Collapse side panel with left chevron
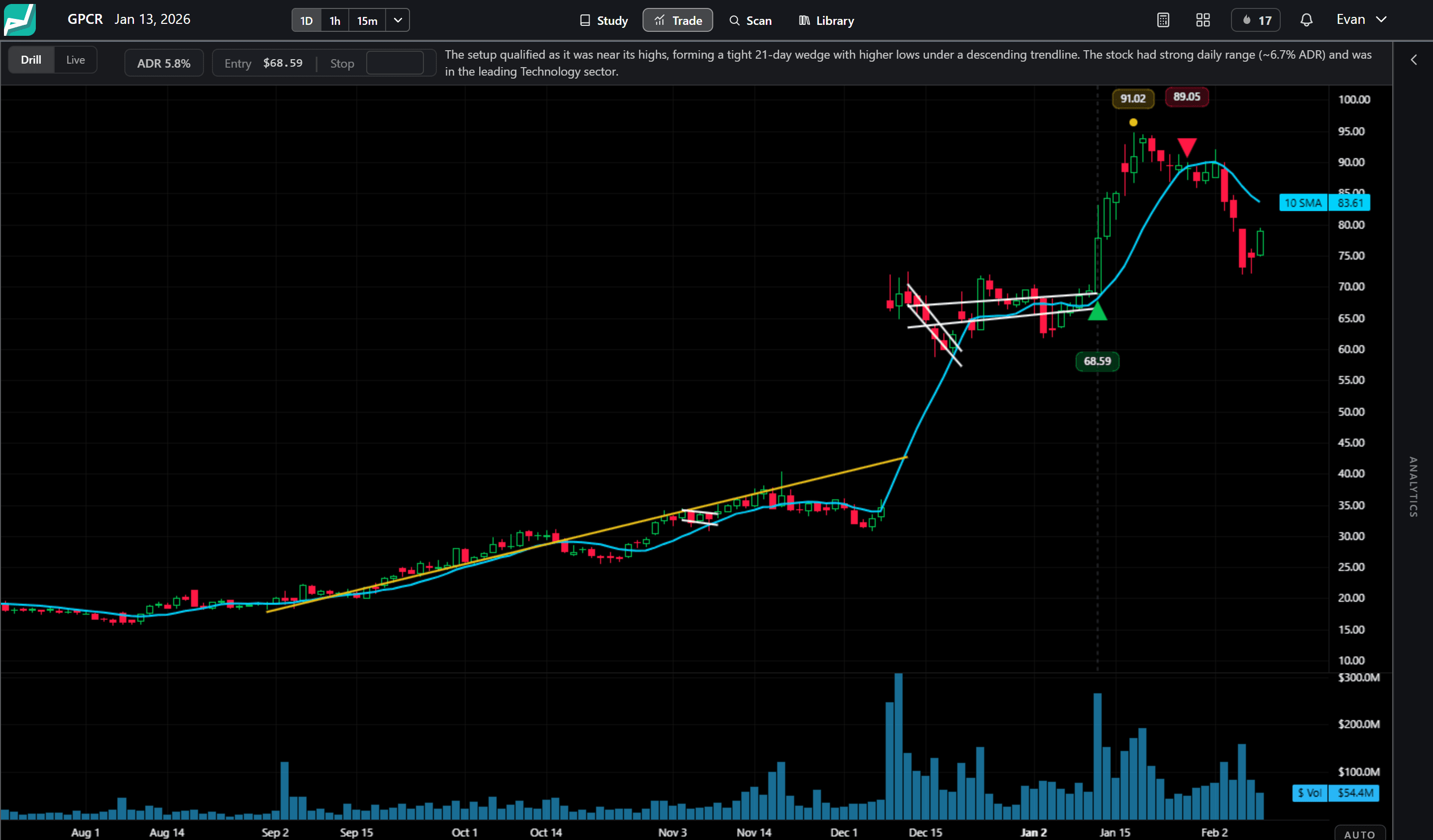 point(1414,60)
